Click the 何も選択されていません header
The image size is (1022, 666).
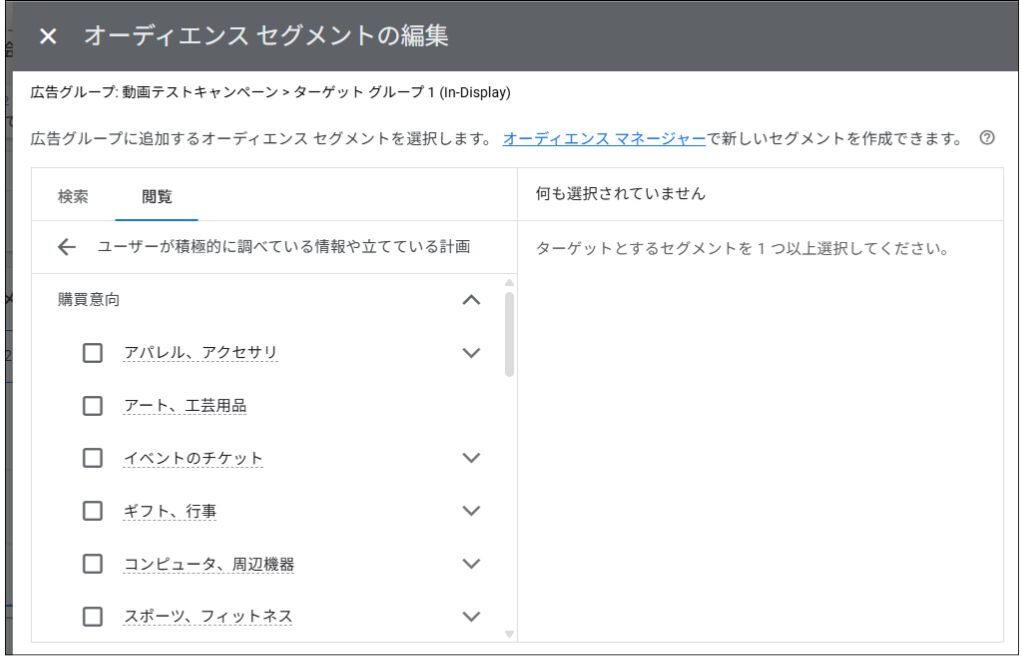tap(620, 194)
